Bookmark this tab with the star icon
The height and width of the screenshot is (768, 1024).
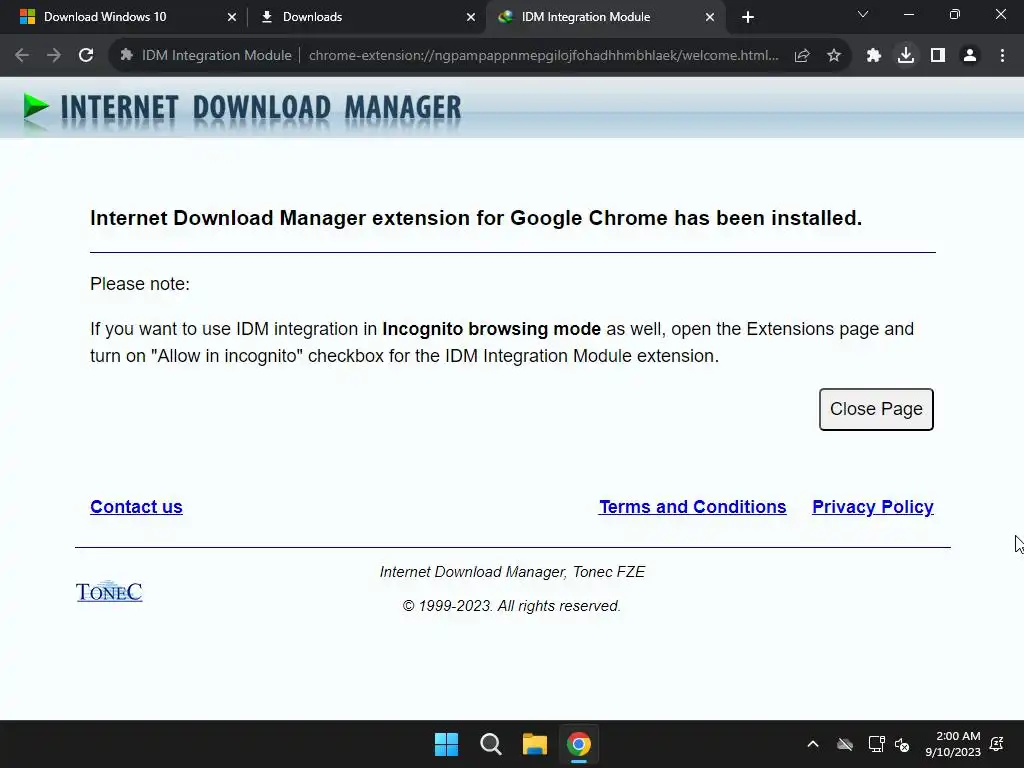click(834, 56)
